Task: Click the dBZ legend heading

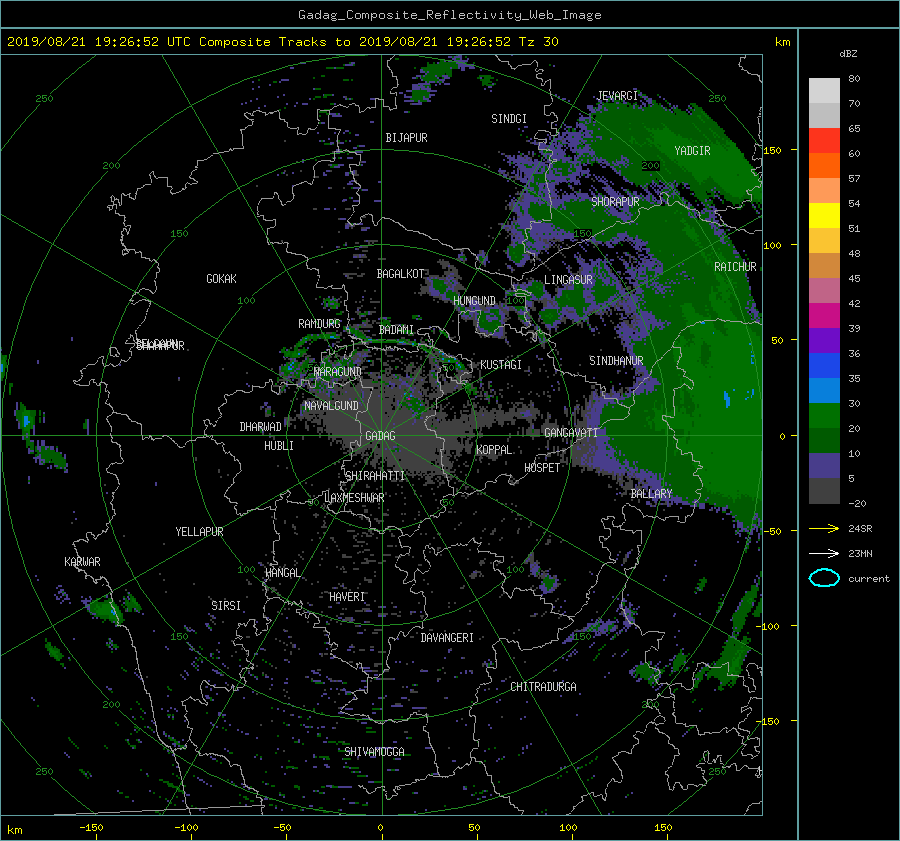Action: pyautogui.click(x=848, y=53)
